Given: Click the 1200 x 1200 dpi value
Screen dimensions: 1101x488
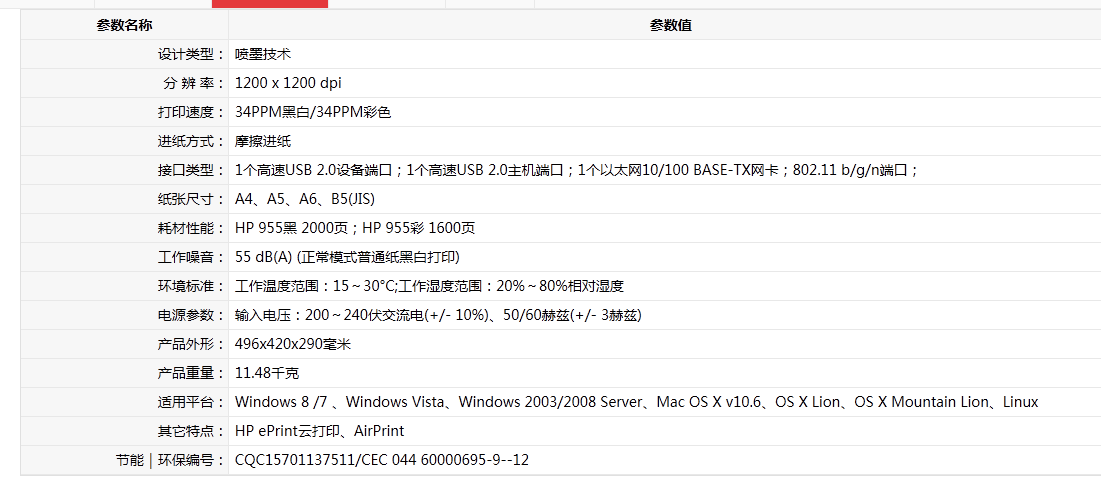Looking at the screenshot, I should [288, 84].
